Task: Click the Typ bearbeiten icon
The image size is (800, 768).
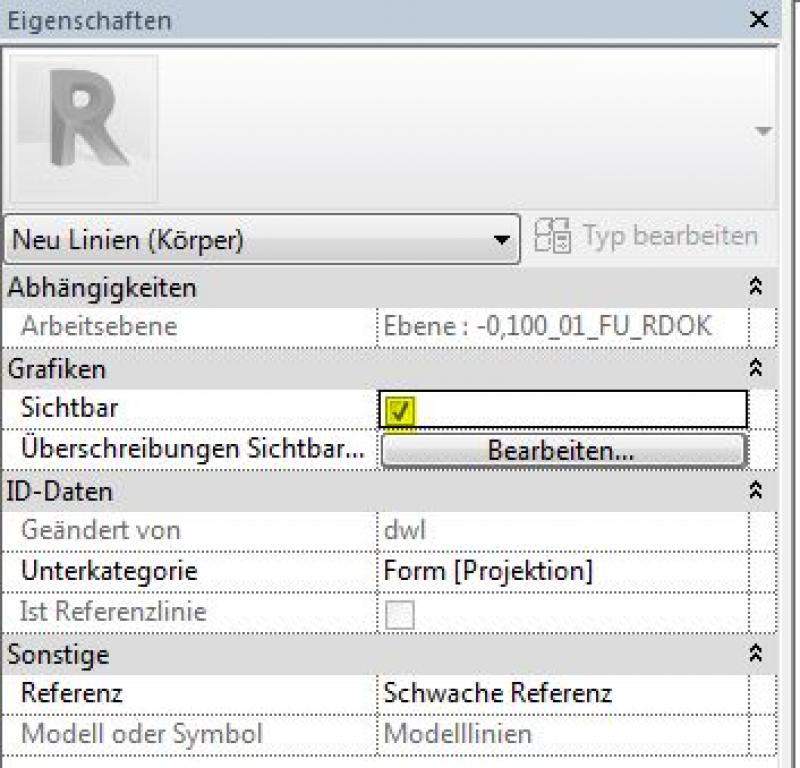Action: pos(552,236)
